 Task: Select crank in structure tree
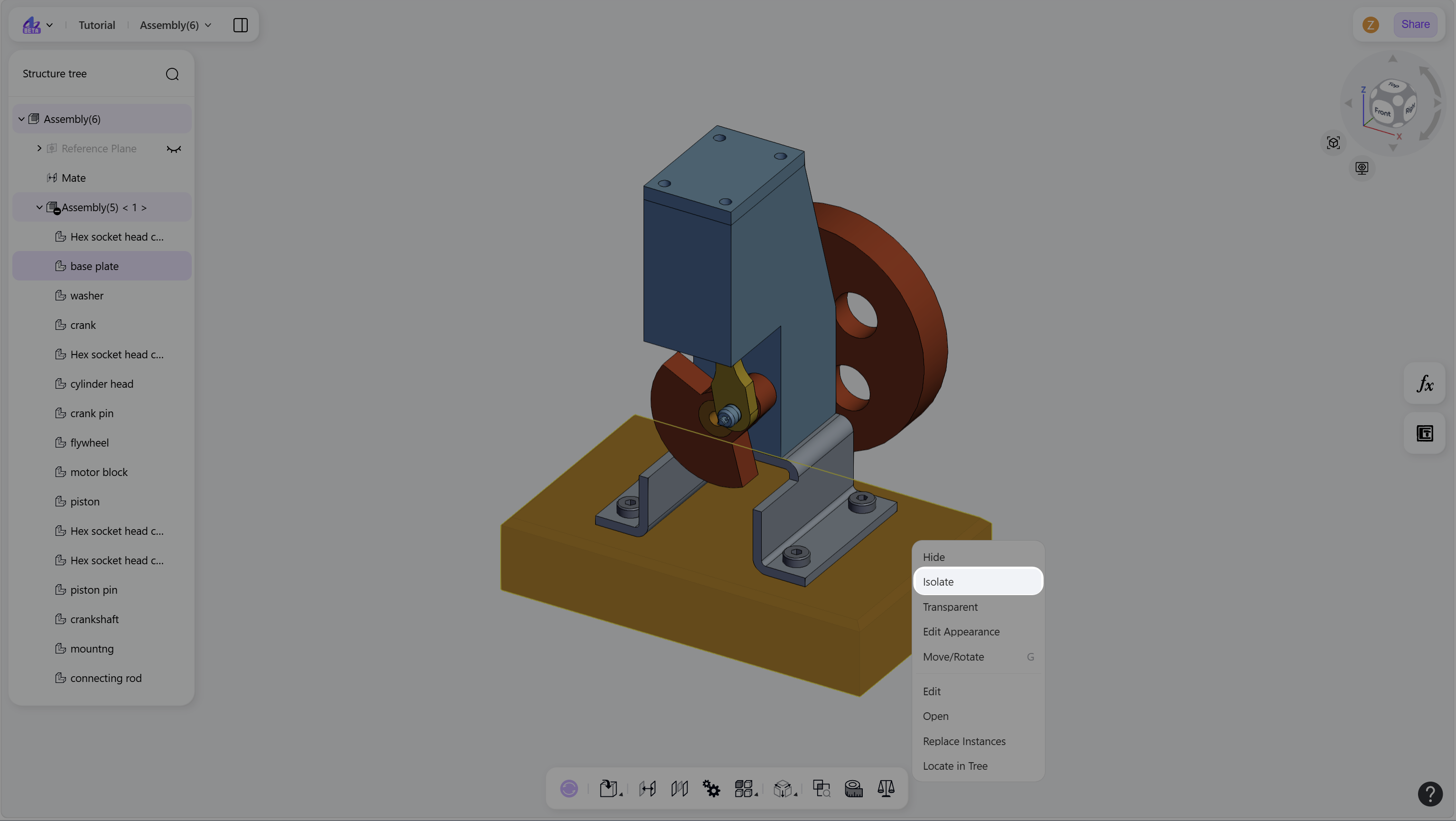102,325
